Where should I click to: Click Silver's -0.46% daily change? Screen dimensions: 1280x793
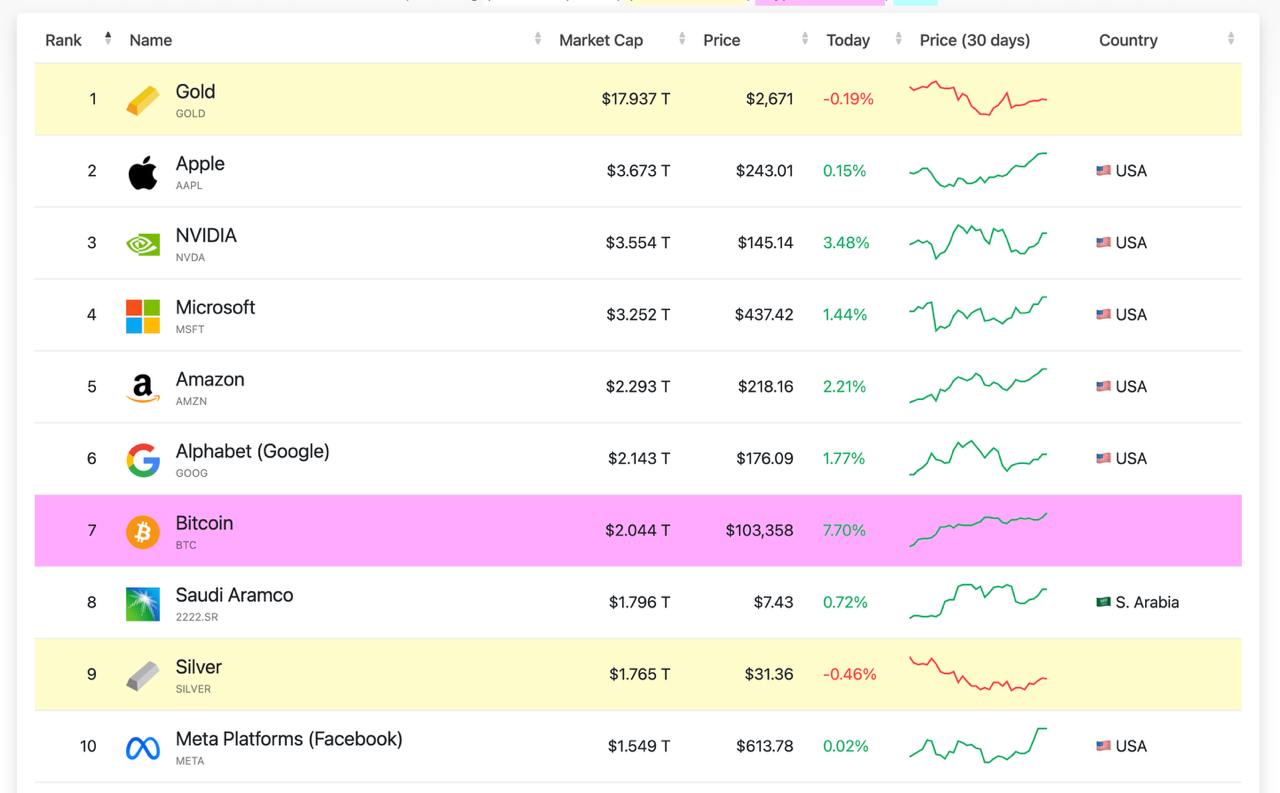[x=850, y=675]
